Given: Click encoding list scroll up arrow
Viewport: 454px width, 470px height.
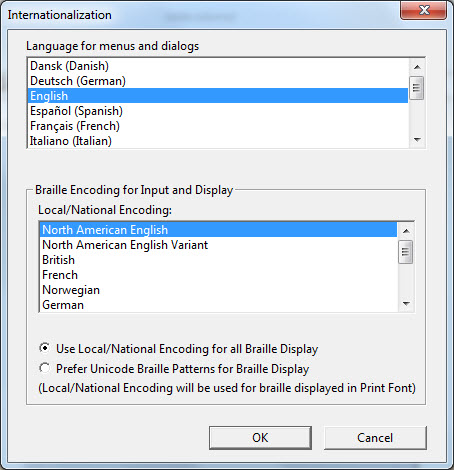Looking at the screenshot, I should [x=406, y=231].
